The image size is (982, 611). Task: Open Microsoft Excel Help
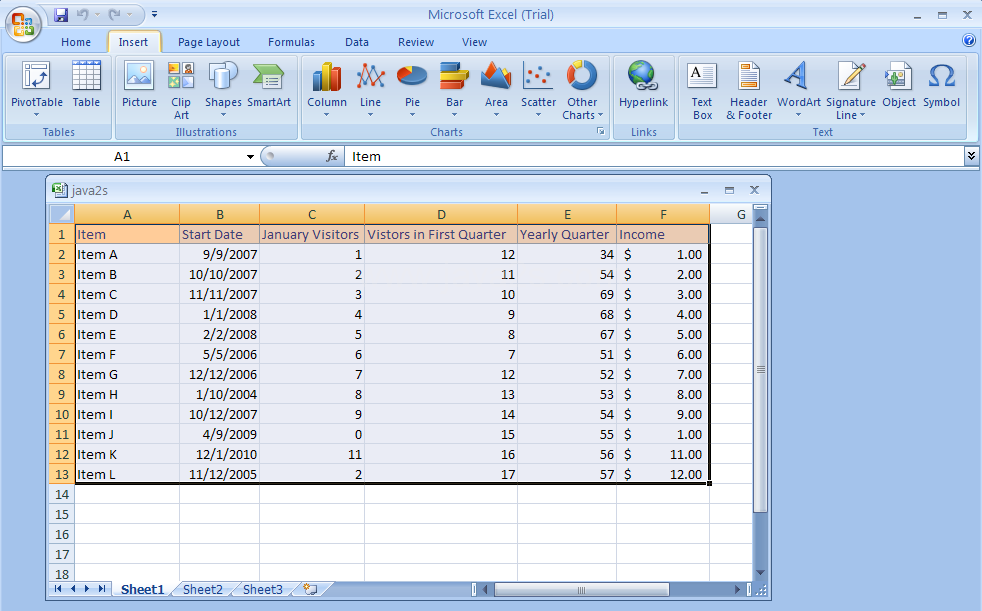[x=968, y=41]
